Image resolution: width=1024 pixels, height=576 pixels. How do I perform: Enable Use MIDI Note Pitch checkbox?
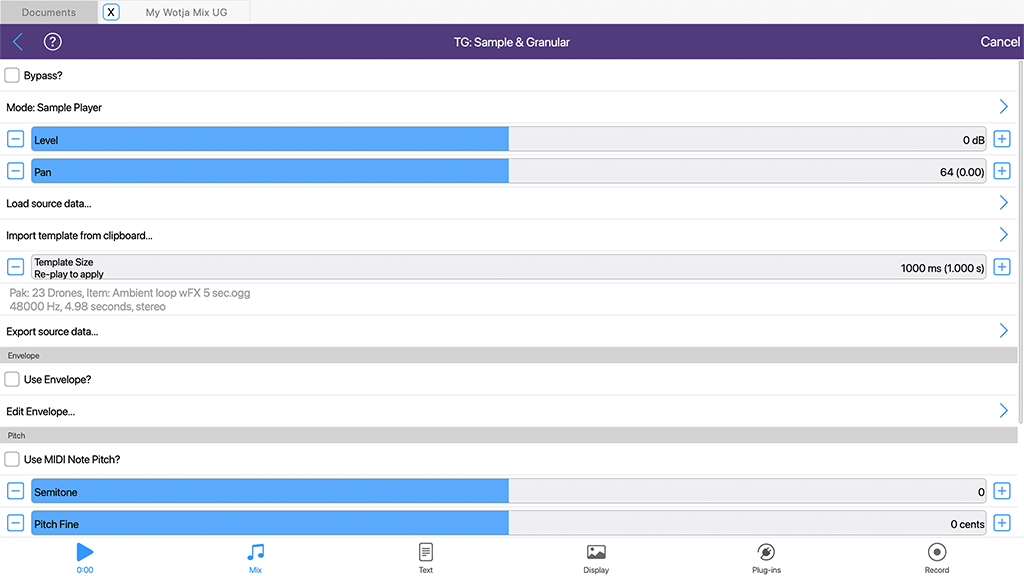click(x=12, y=459)
